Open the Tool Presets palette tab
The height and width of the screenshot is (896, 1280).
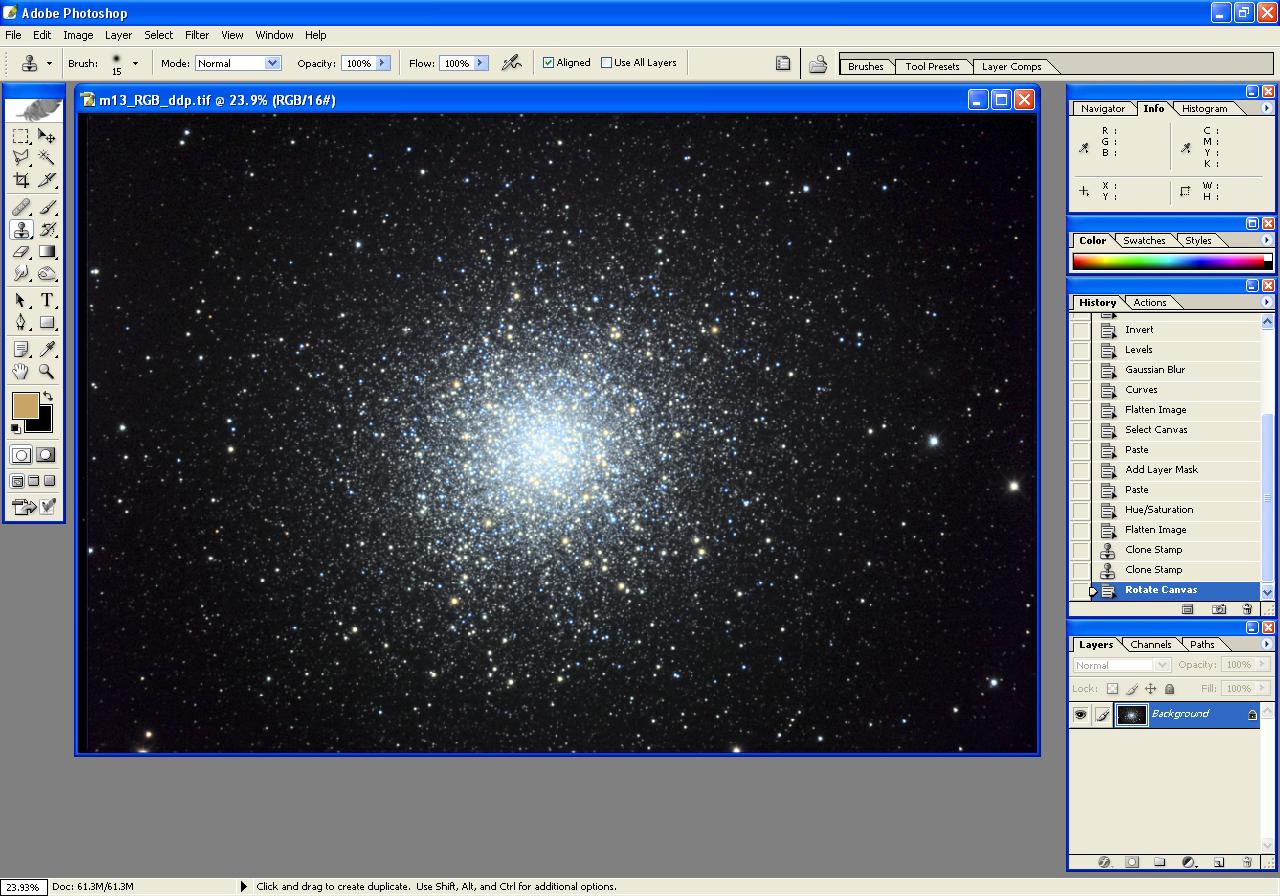pos(932,67)
